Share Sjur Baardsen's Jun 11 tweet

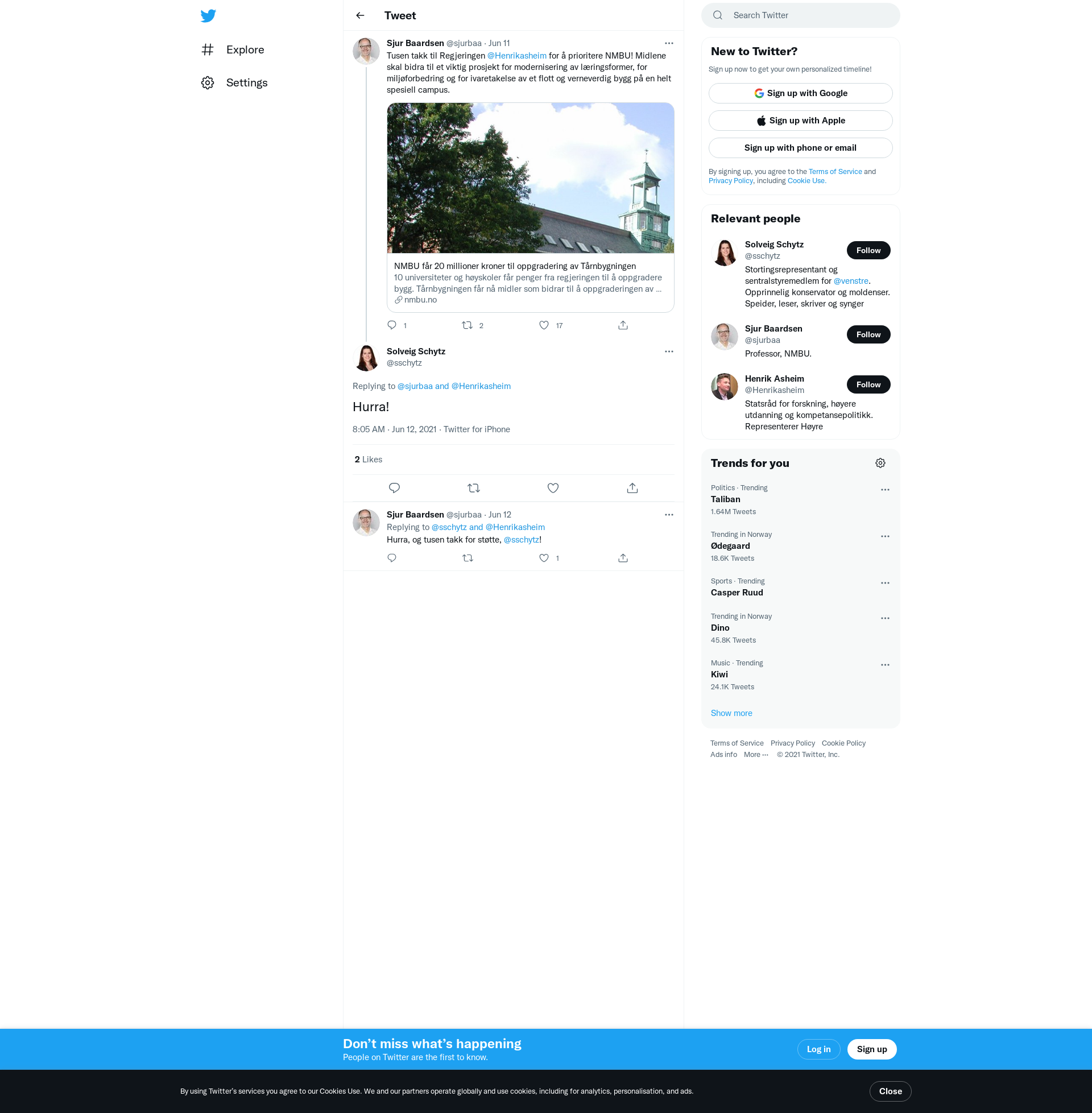623,325
